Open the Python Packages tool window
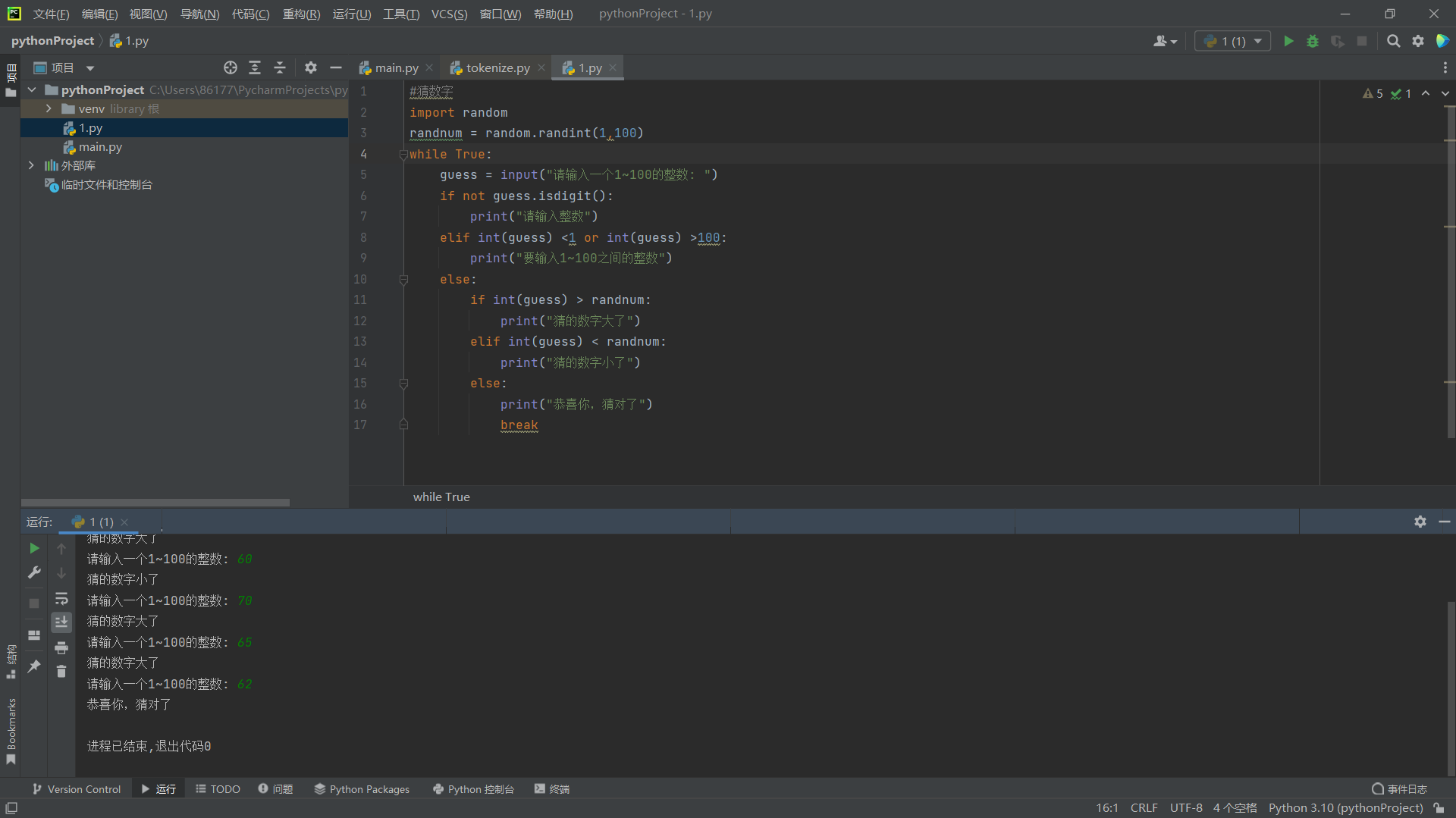The height and width of the screenshot is (818, 1456). tap(362, 789)
